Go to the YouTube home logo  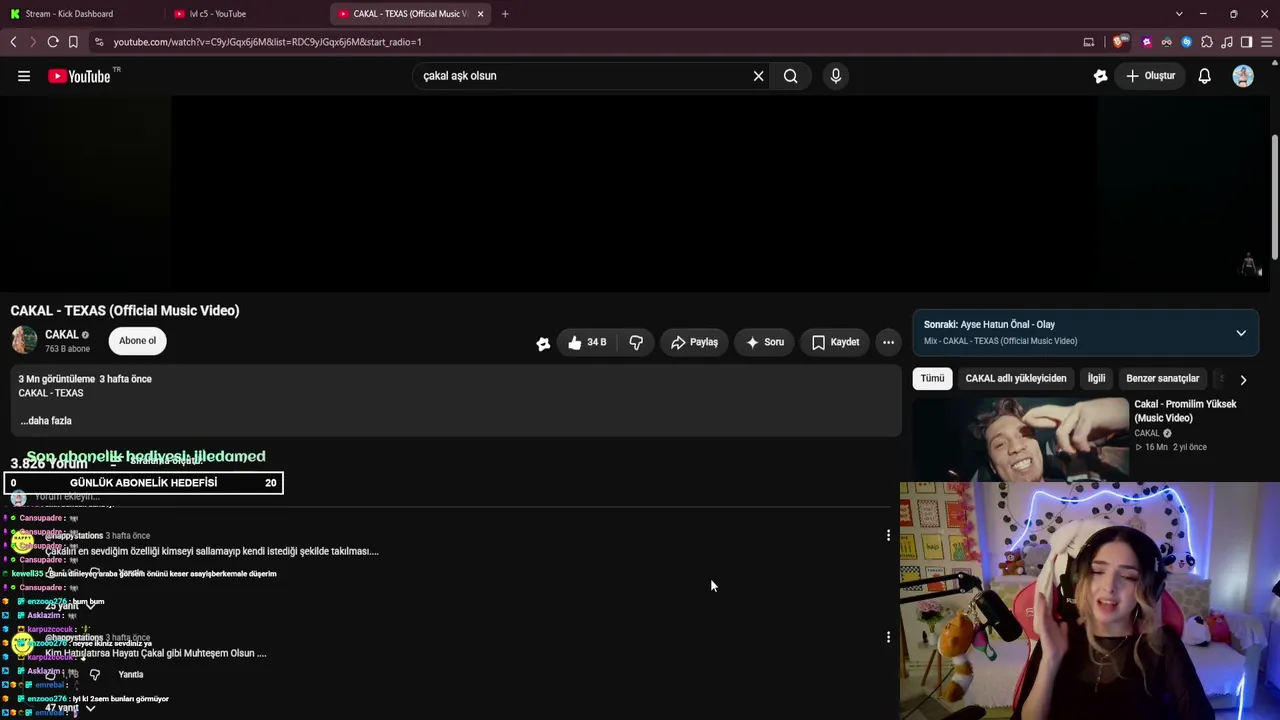80,76
